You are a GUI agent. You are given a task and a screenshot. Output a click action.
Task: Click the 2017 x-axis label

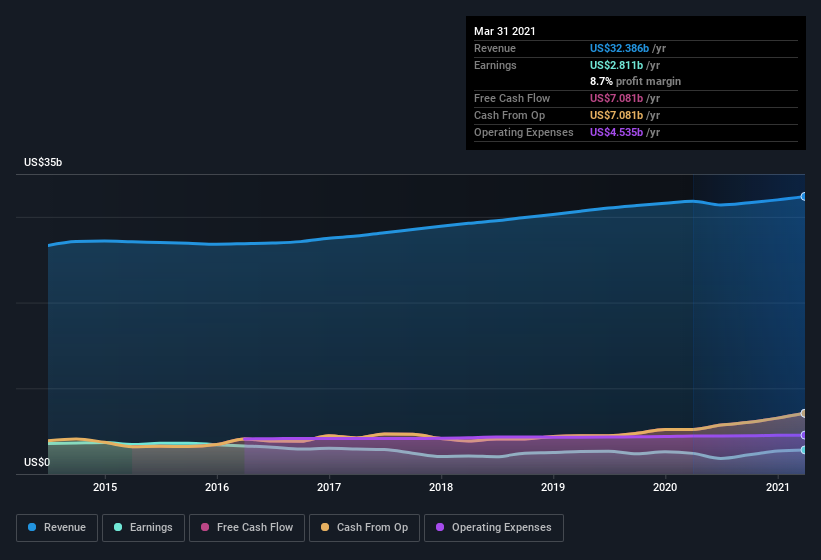(x=329, y=487)
